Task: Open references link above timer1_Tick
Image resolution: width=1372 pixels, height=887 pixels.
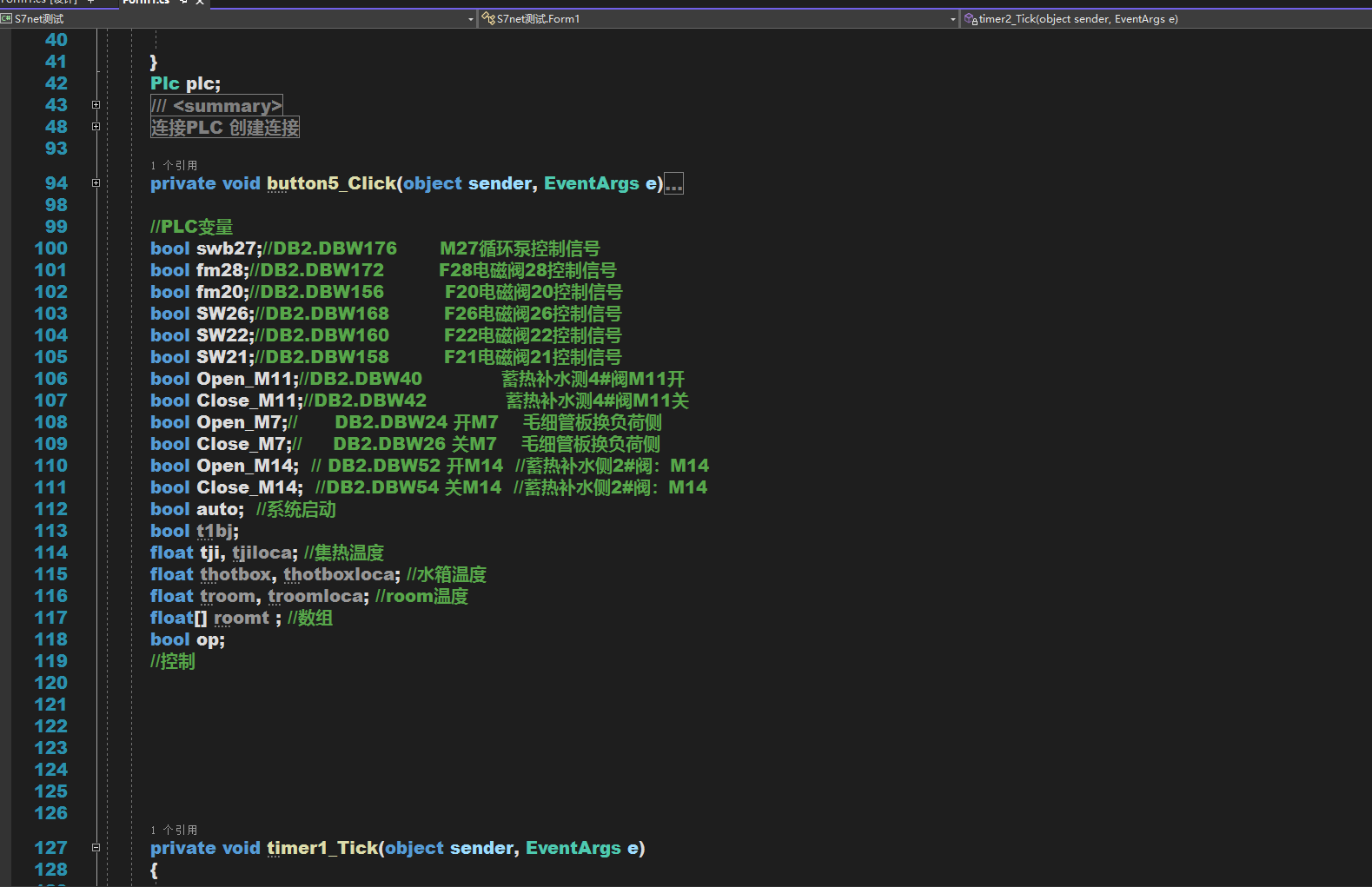Action: coord(174,830)
